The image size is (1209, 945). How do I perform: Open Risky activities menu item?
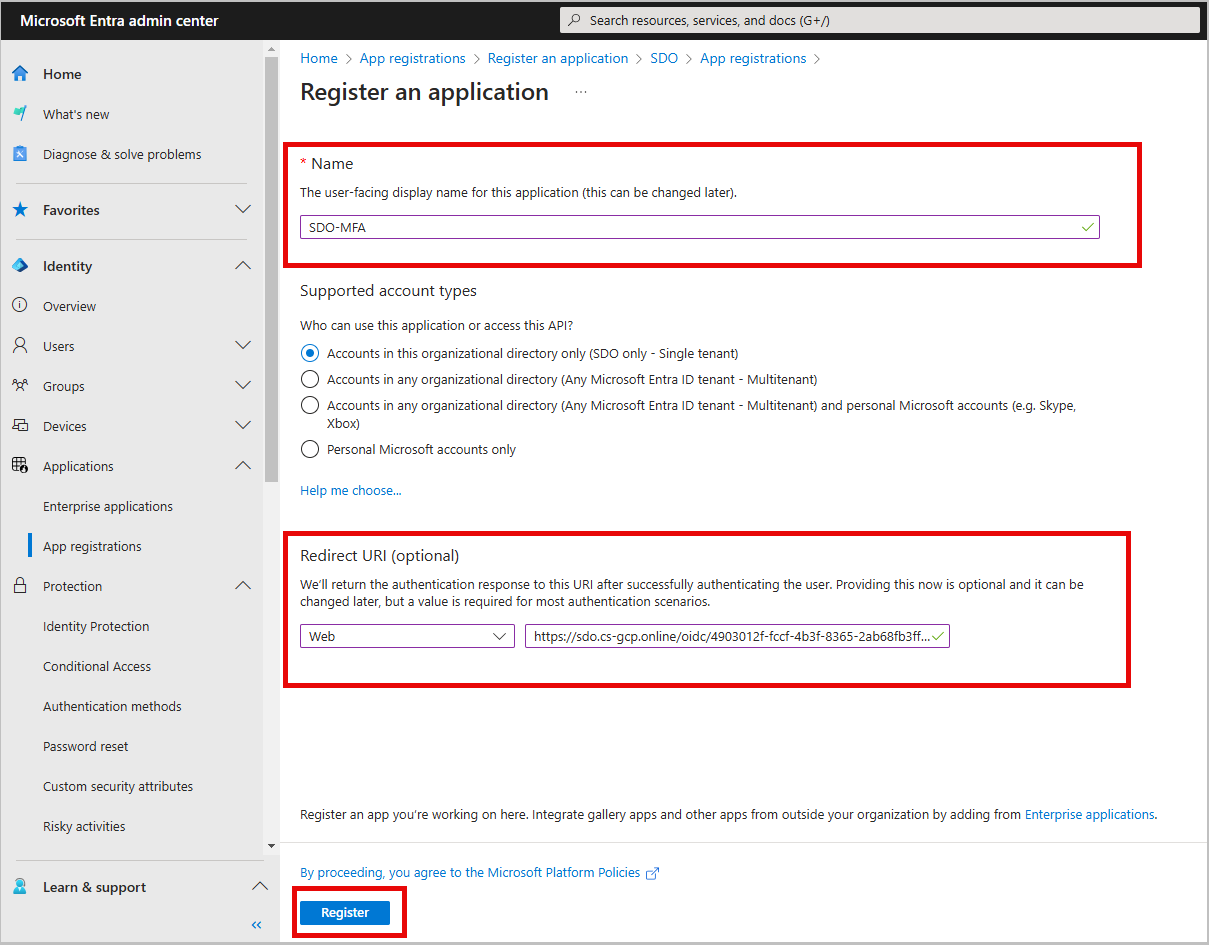pos(84,826)
